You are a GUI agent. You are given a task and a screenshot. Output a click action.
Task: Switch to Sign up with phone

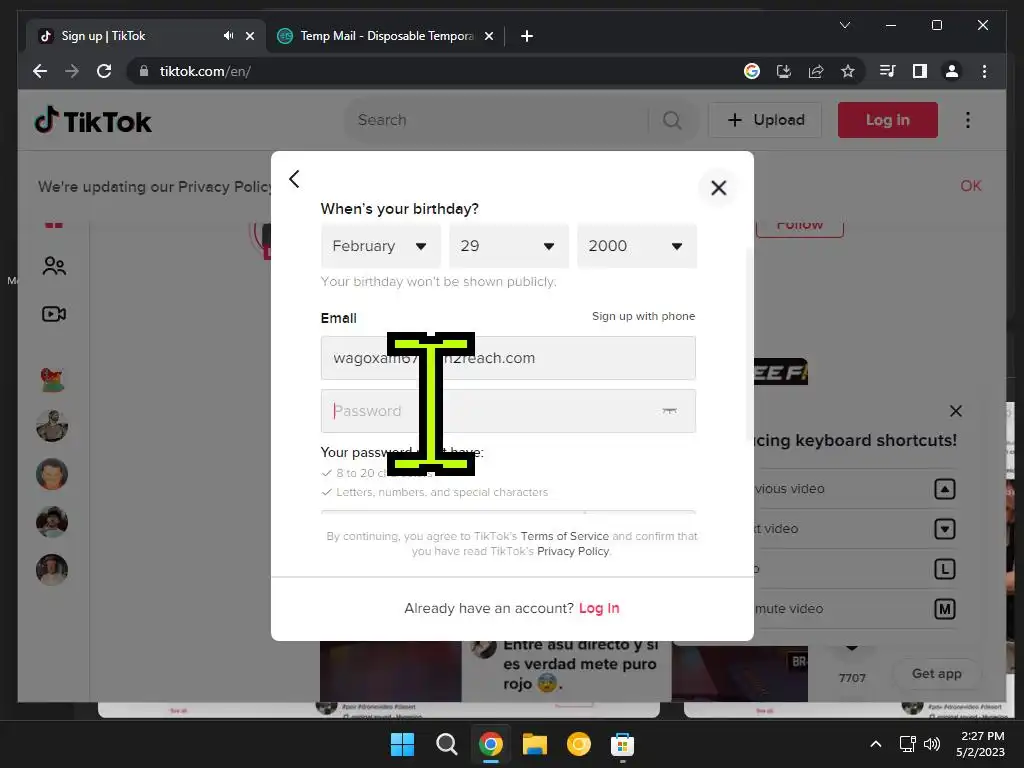point(643,316)
